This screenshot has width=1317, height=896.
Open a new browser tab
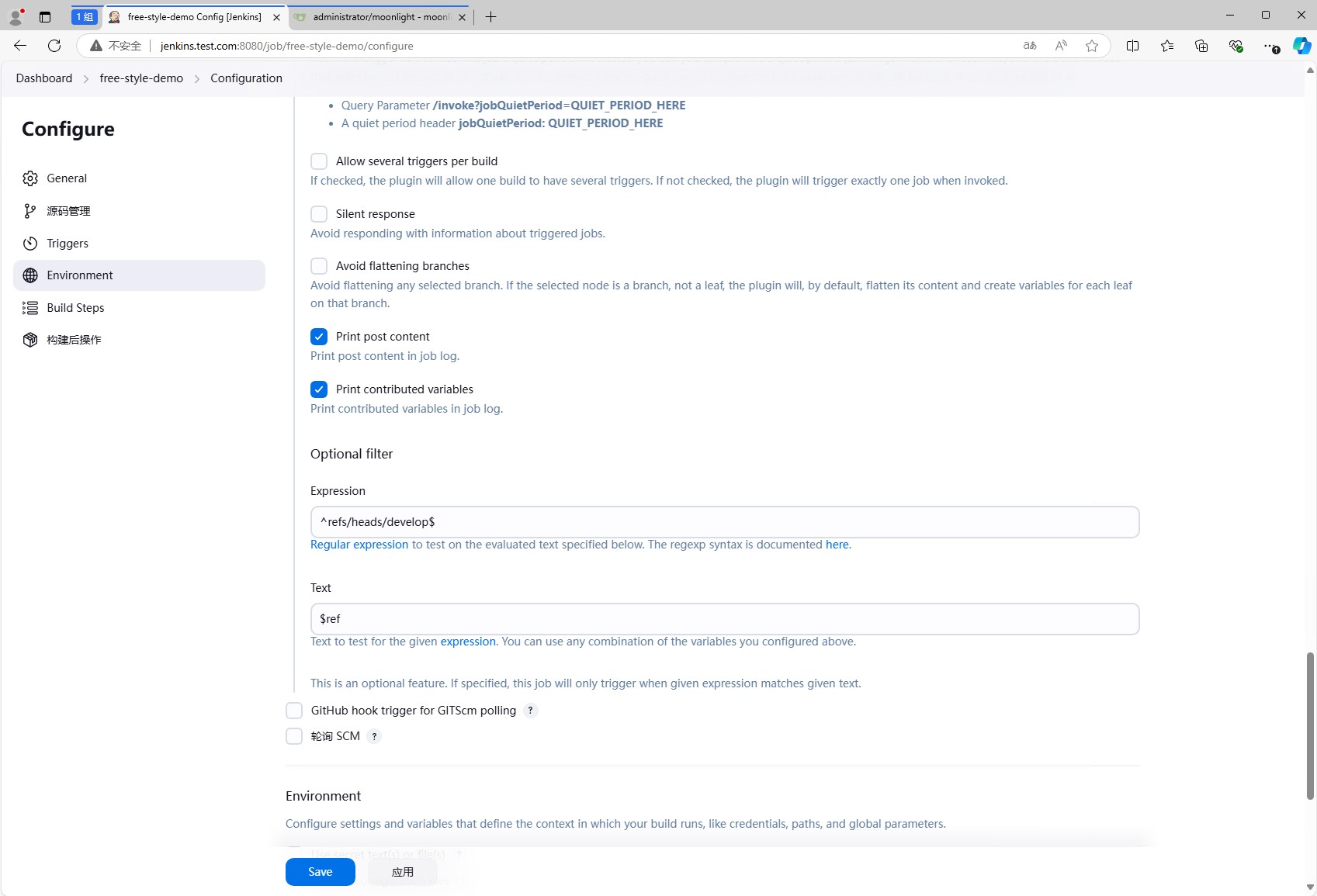490,17
